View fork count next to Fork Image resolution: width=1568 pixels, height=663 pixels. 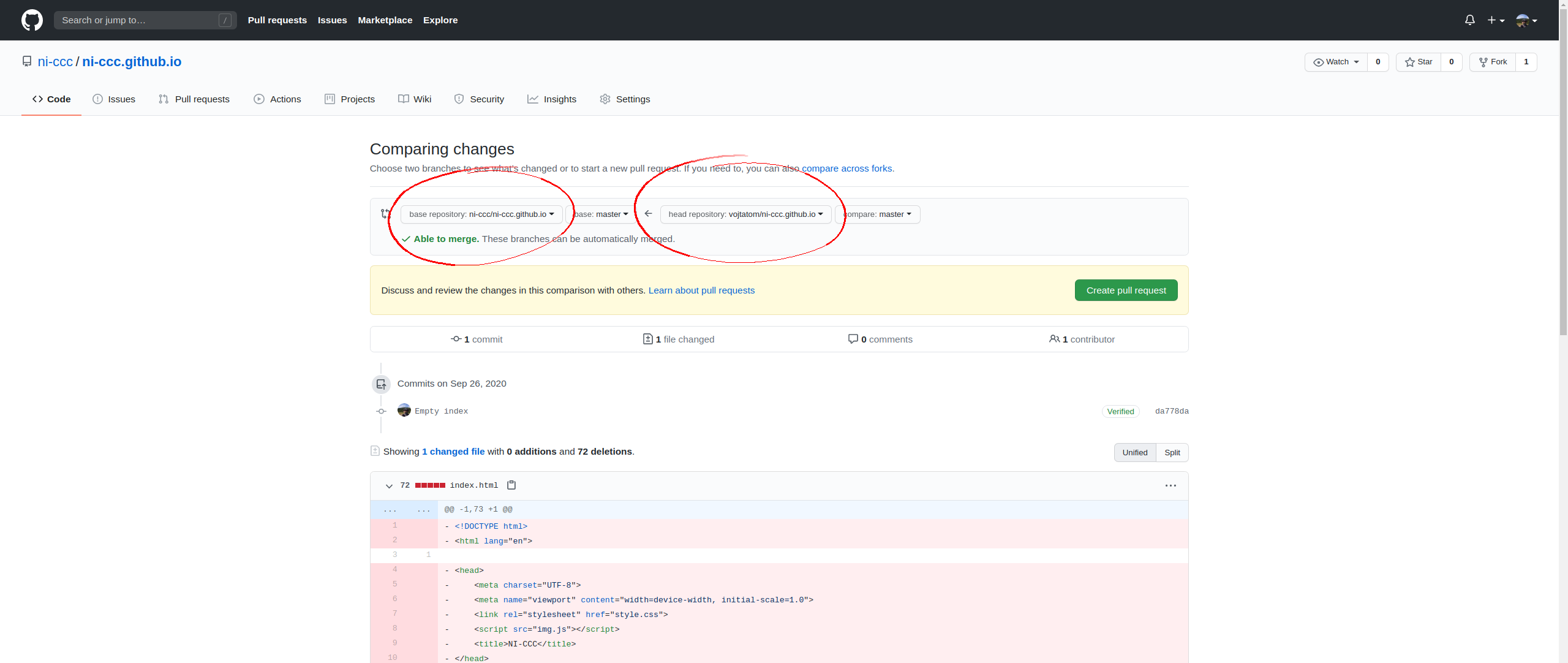tap(1526, 62)
